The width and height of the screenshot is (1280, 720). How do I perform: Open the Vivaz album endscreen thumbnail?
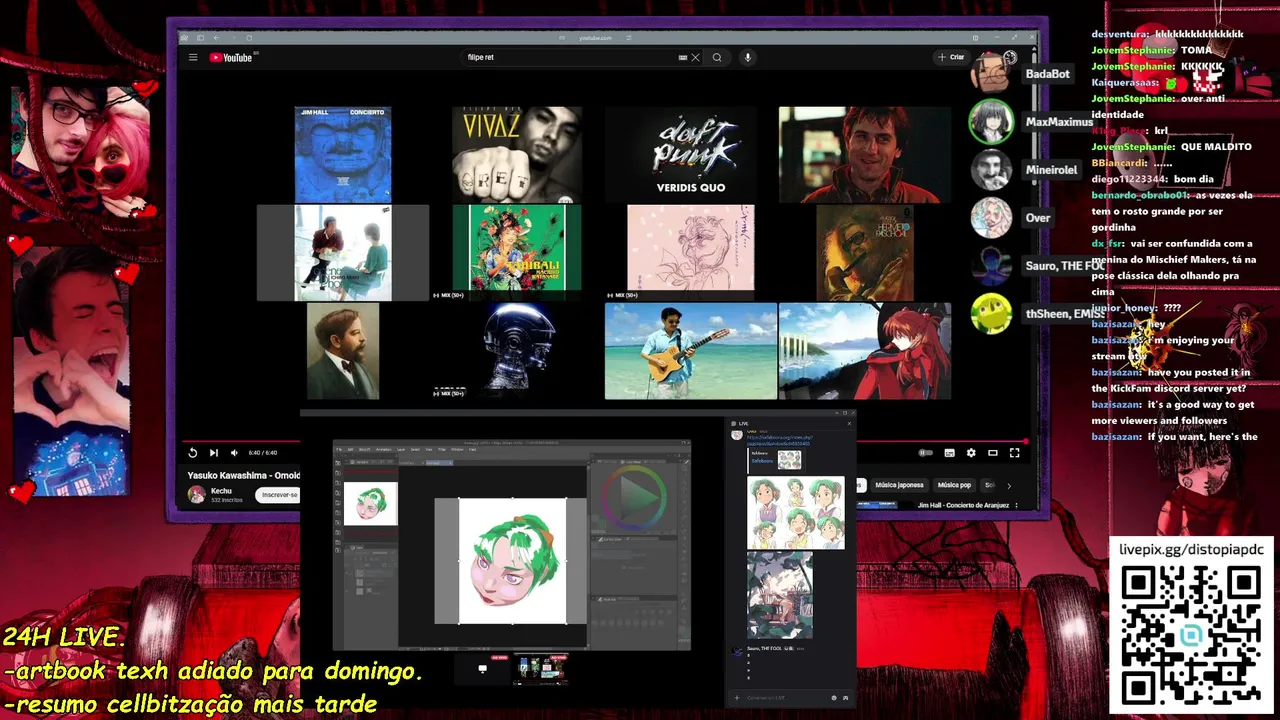[517, 155]
